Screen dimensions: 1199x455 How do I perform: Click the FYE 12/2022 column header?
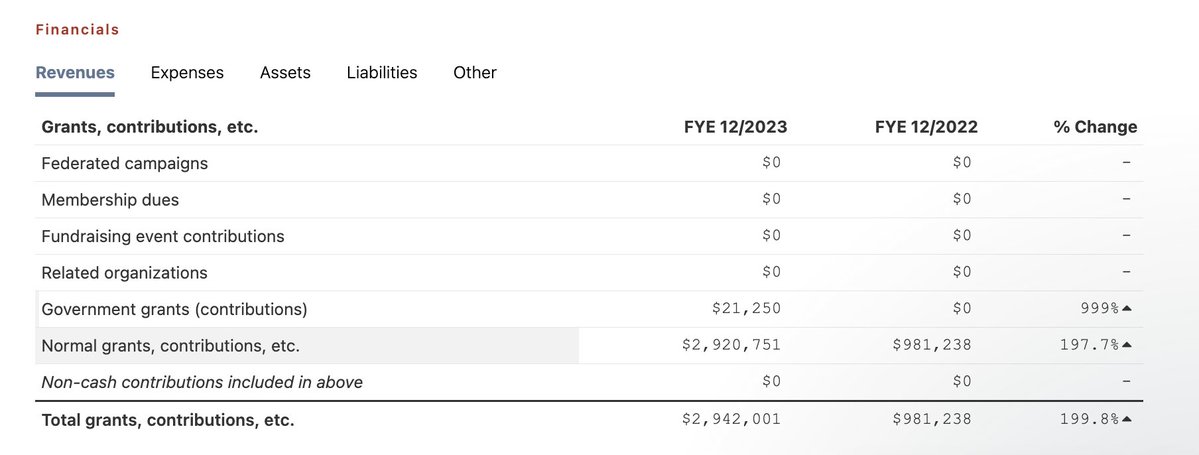coord(926,127)
